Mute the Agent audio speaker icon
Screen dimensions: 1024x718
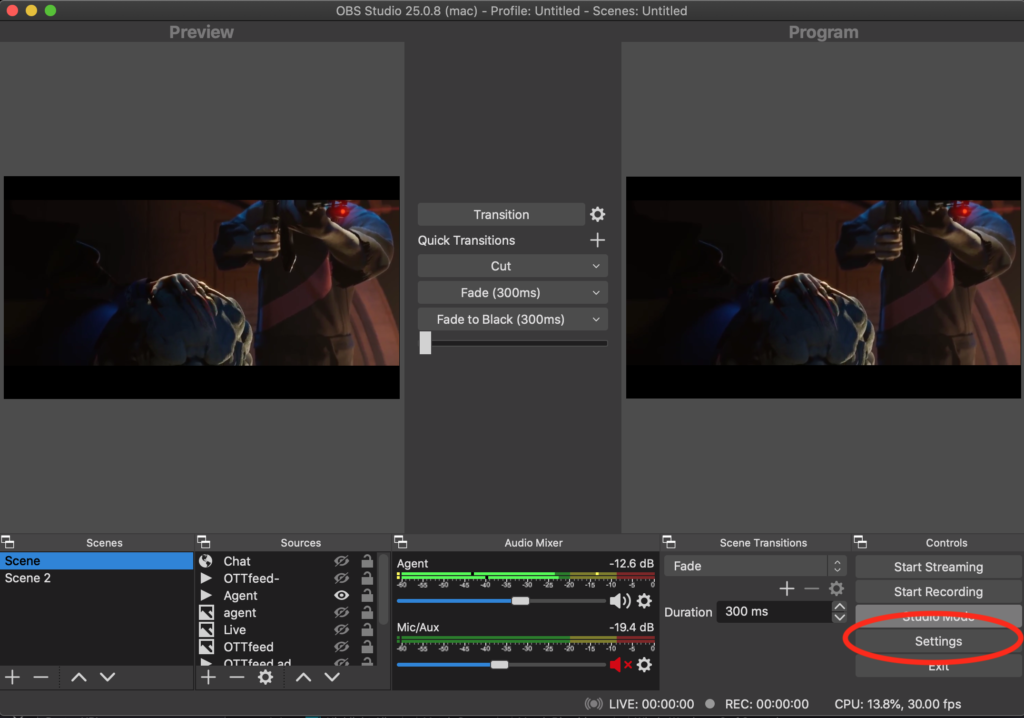pos(619,600)
